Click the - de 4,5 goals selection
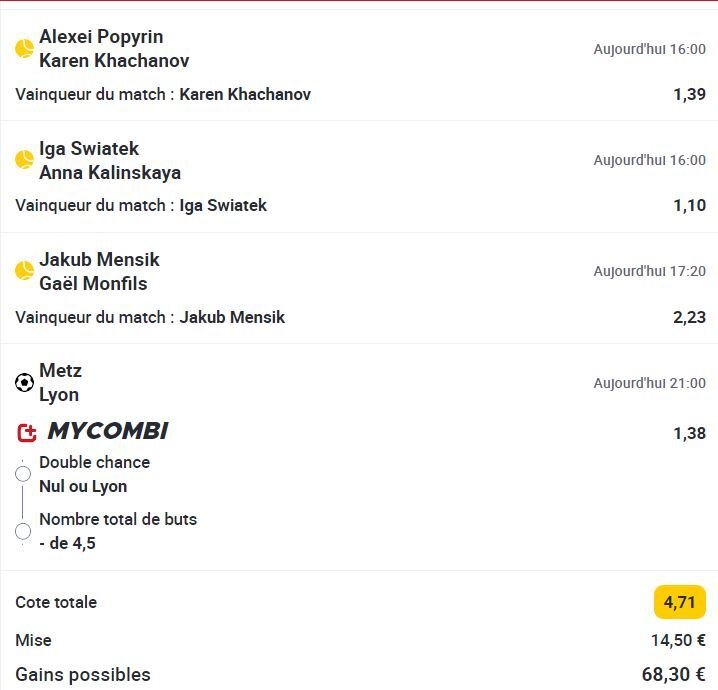This screenshot has width=718, height=690. 67,543
